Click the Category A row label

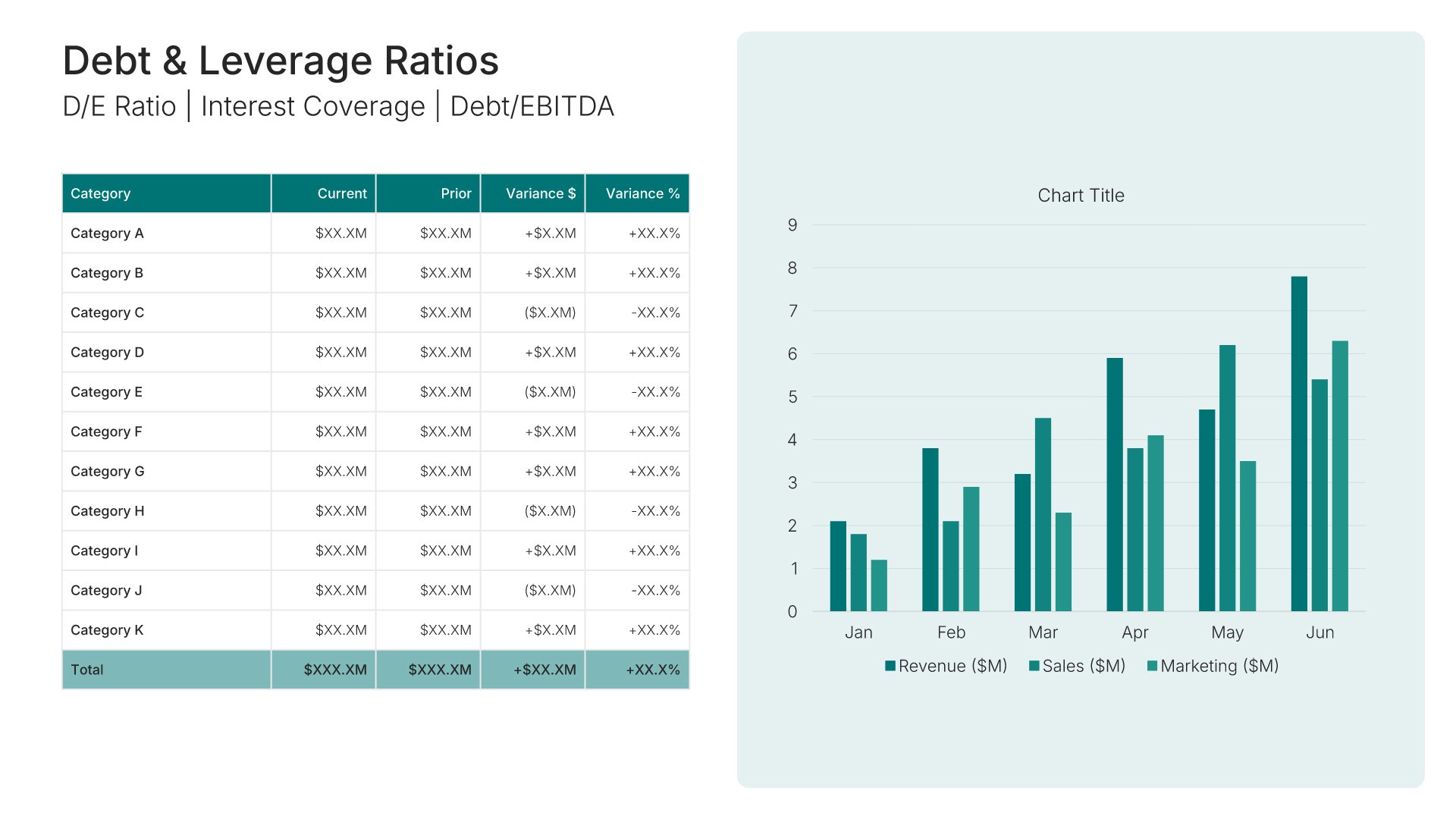[x=107, y=234]
